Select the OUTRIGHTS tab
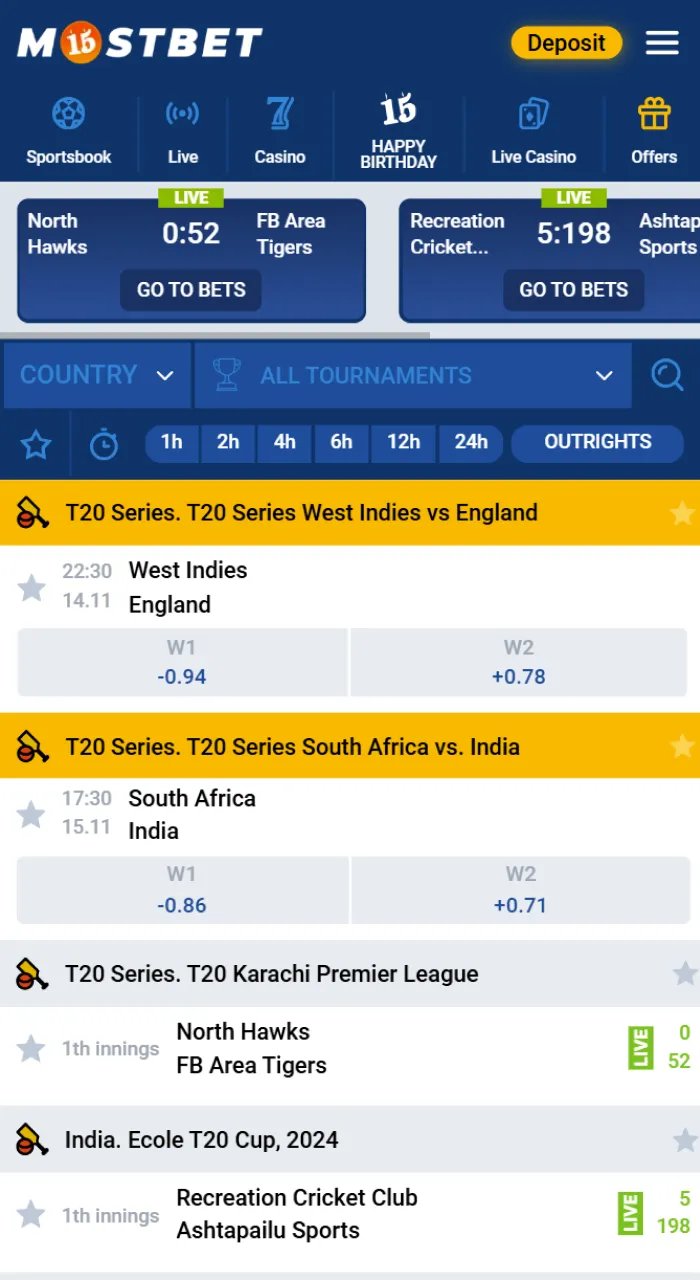The image size is (700, 1280). (597, 443)
